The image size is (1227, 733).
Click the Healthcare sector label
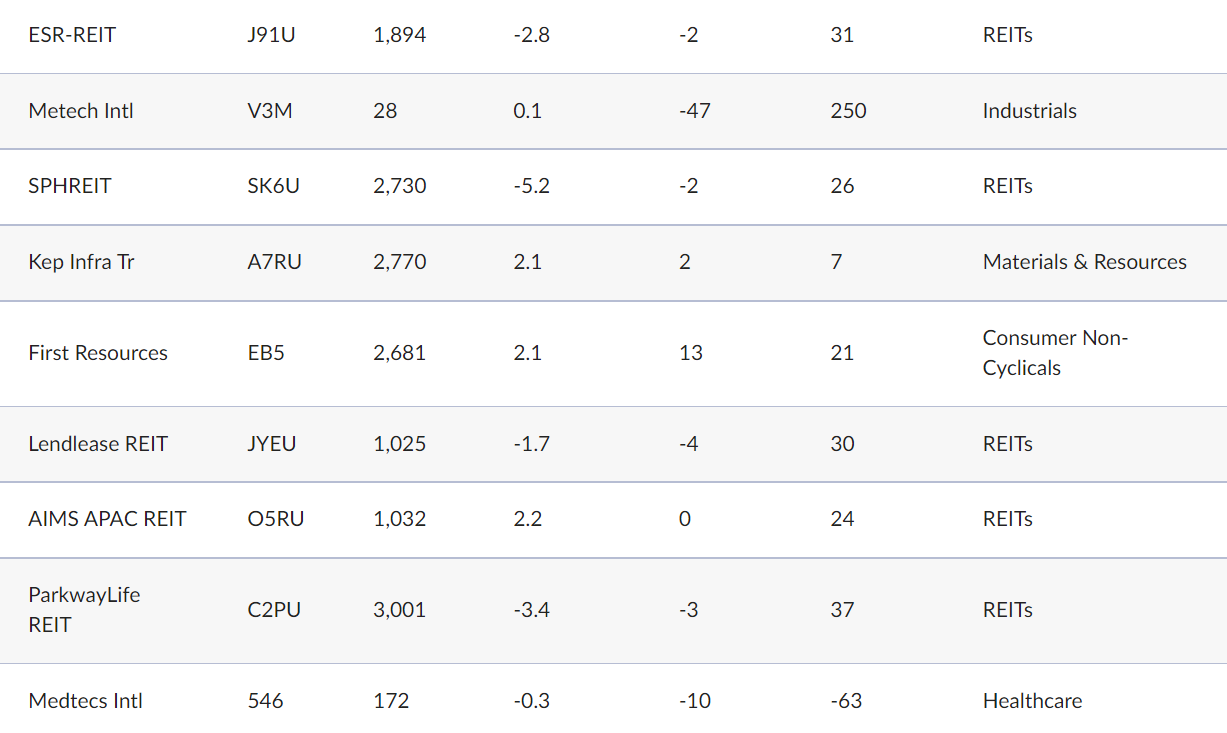1032,701
